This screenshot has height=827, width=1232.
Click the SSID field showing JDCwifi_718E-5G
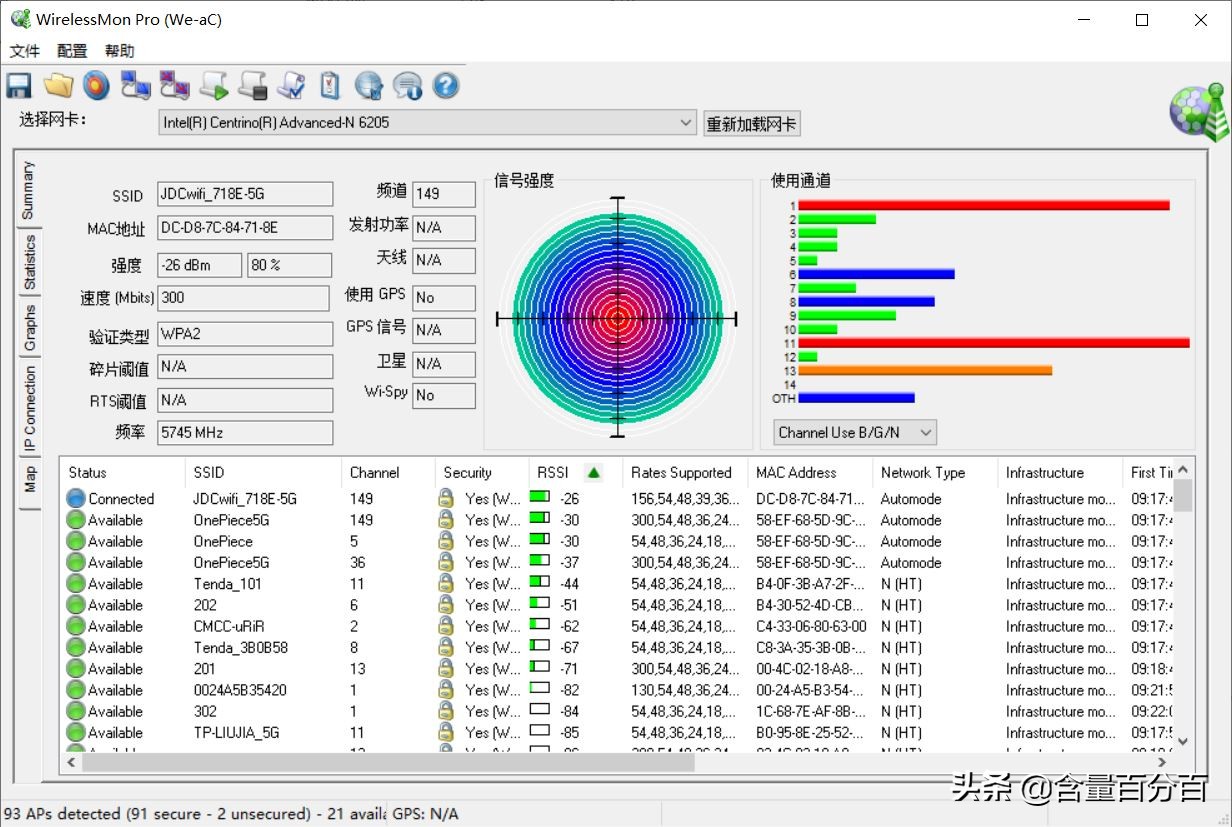point(245,194)
